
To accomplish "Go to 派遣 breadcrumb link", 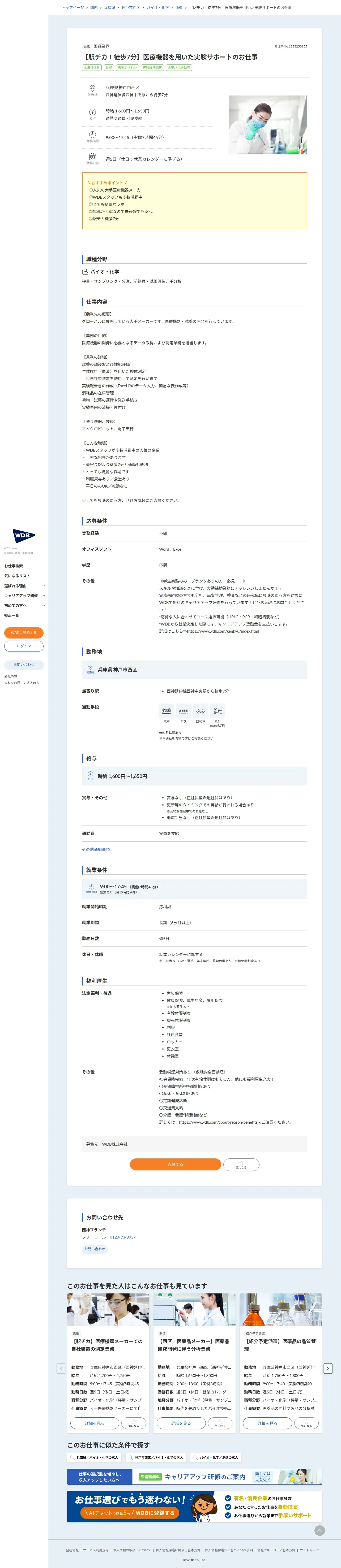I will (x=179, y=8).
